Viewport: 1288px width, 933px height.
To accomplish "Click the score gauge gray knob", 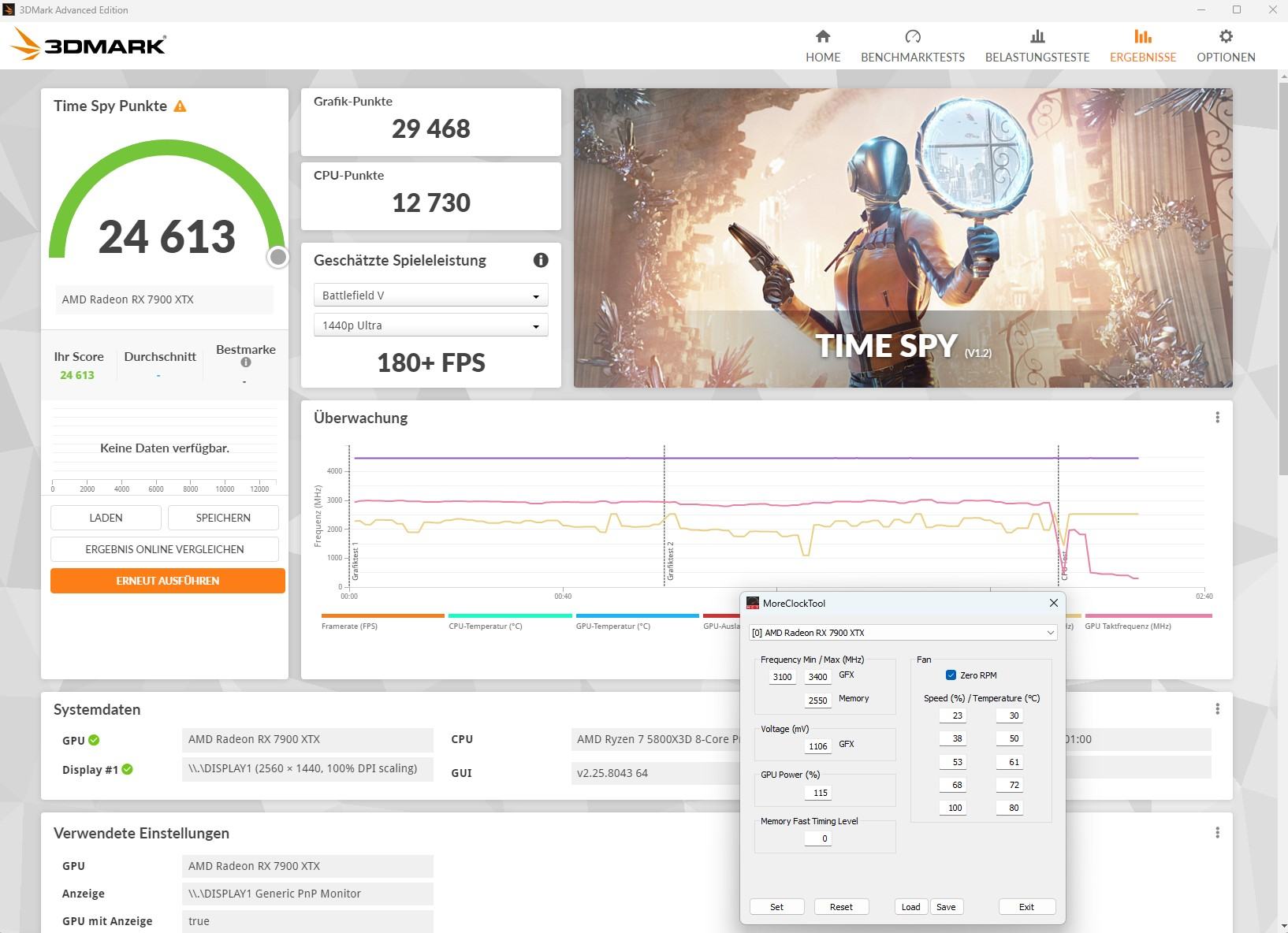I will (278, 257).
